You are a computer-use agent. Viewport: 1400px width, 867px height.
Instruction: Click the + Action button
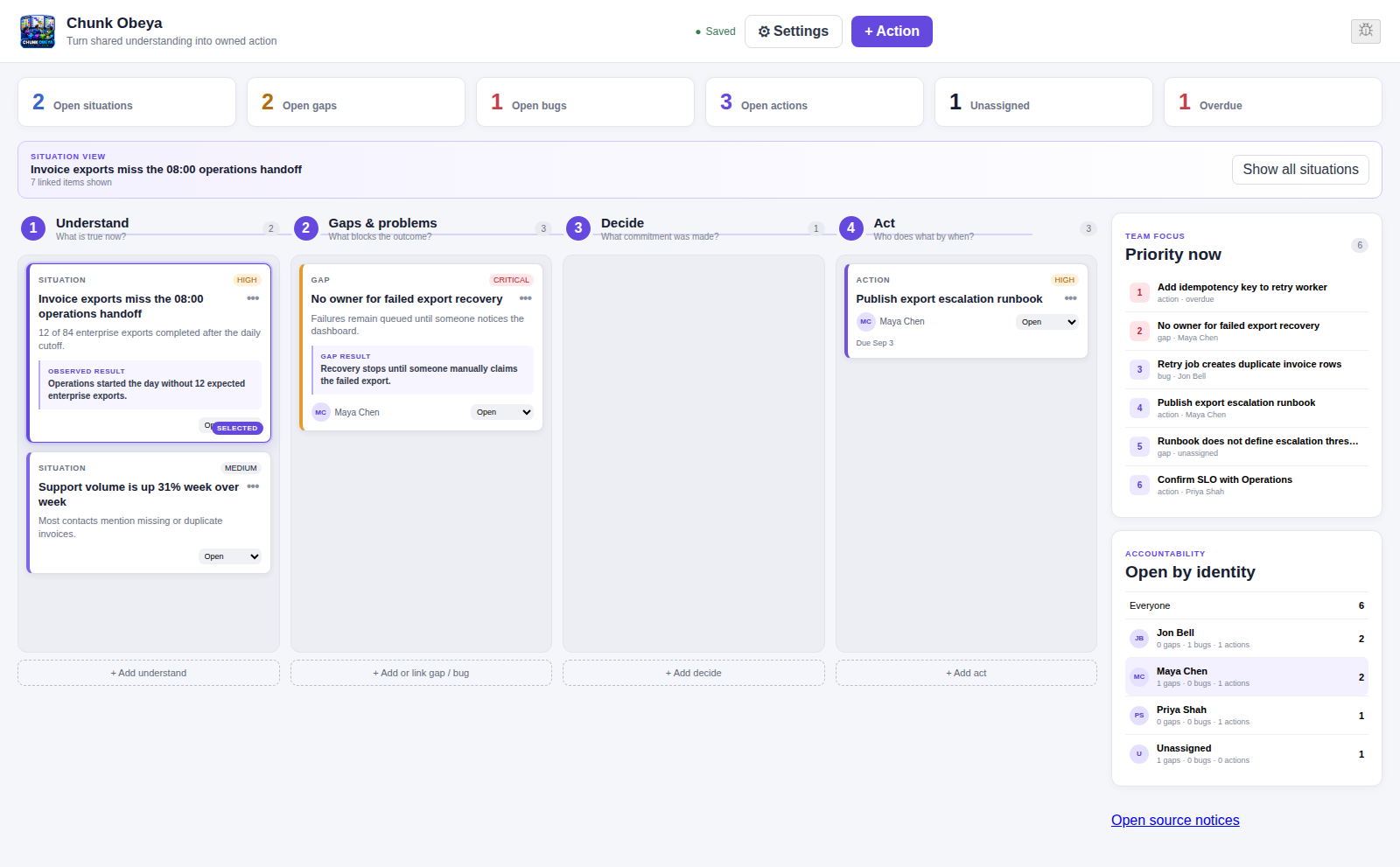click(x=892, y=31)
